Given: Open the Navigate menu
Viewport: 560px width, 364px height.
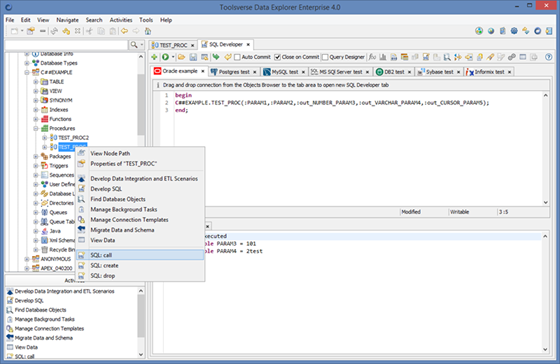Looking at the screenshot, I should 67,20.
